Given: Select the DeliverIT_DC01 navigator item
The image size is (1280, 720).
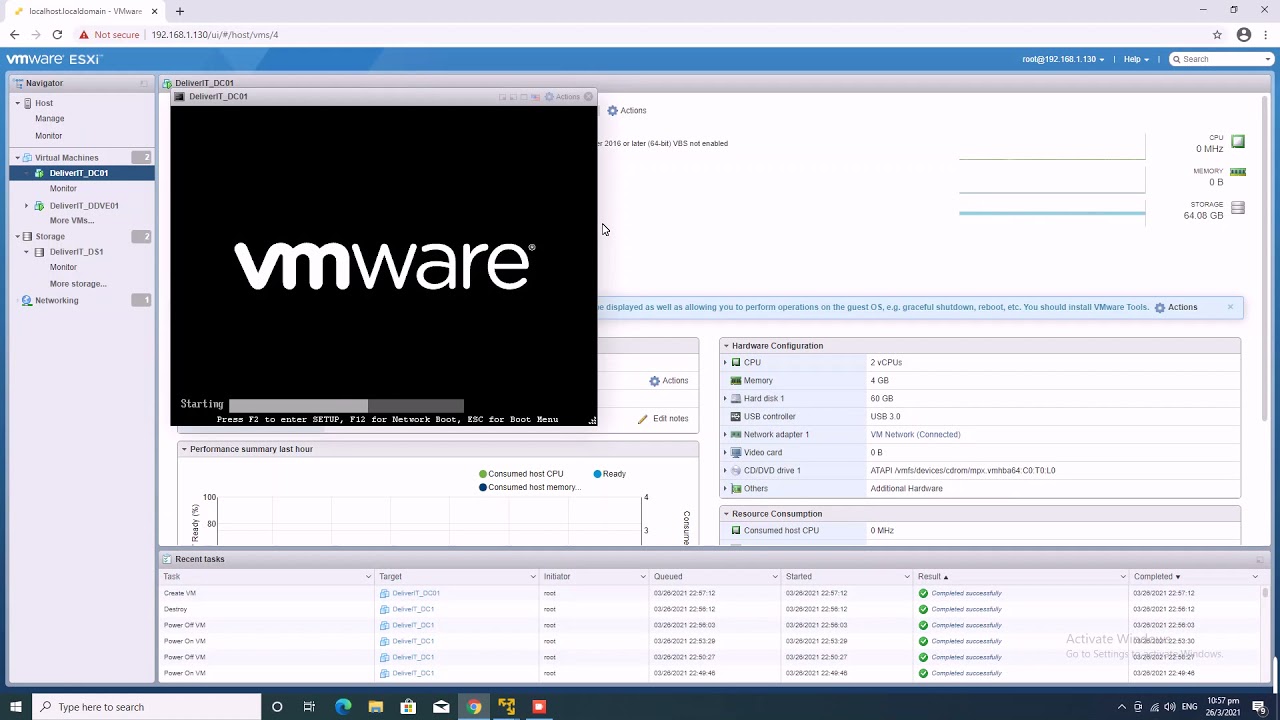Looking at the screenshot, I should click(x=82, y=173).
